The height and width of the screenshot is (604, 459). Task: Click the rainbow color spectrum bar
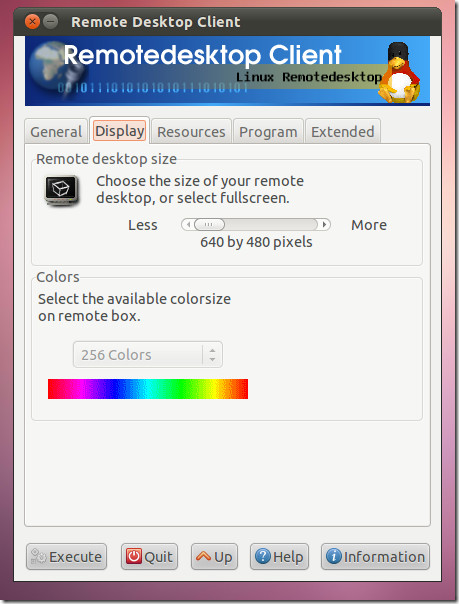click(148, 389)
